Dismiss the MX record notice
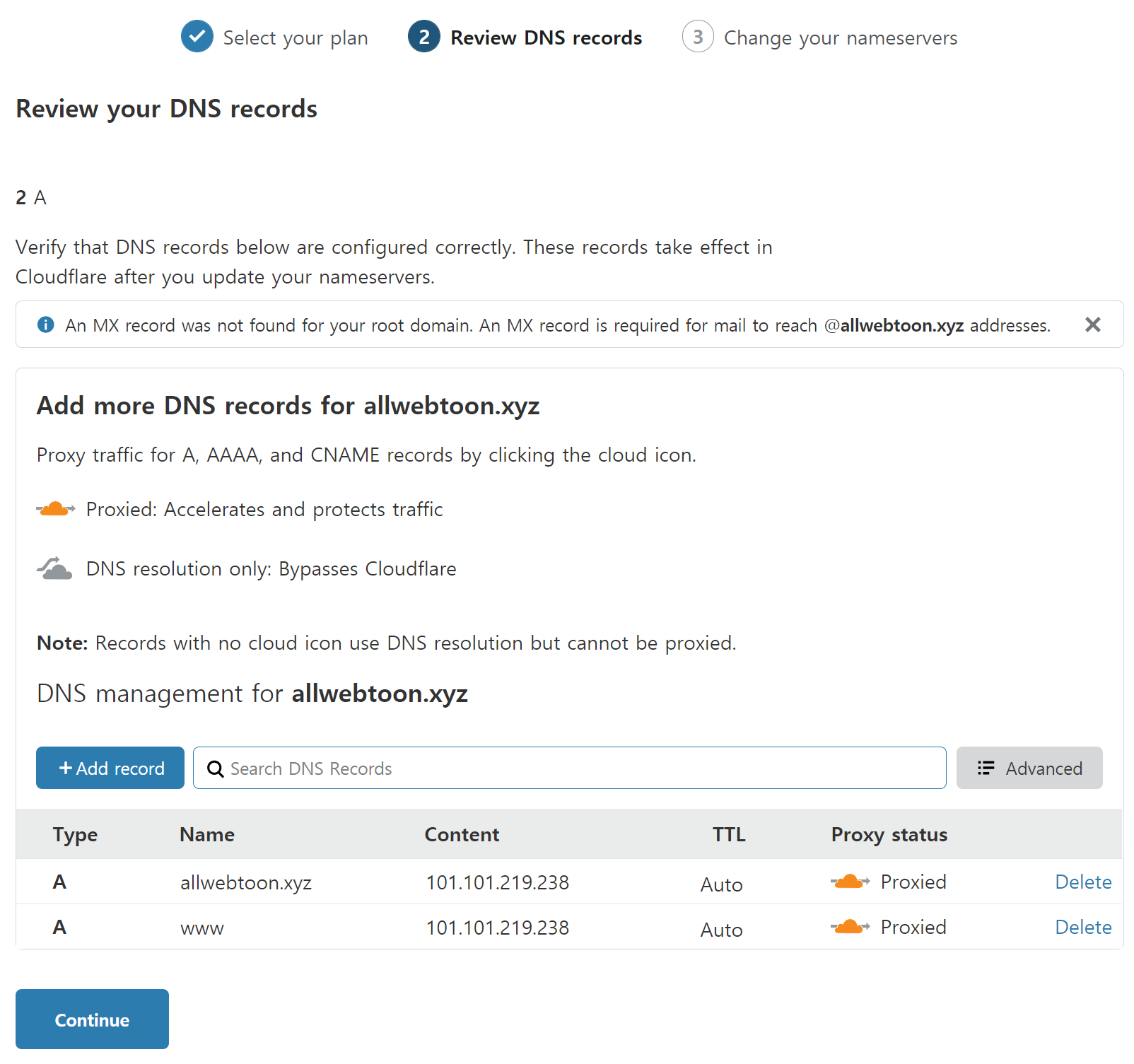Image resolution: width=1134 pixels, height=1064 pixels. point(1092,325)
